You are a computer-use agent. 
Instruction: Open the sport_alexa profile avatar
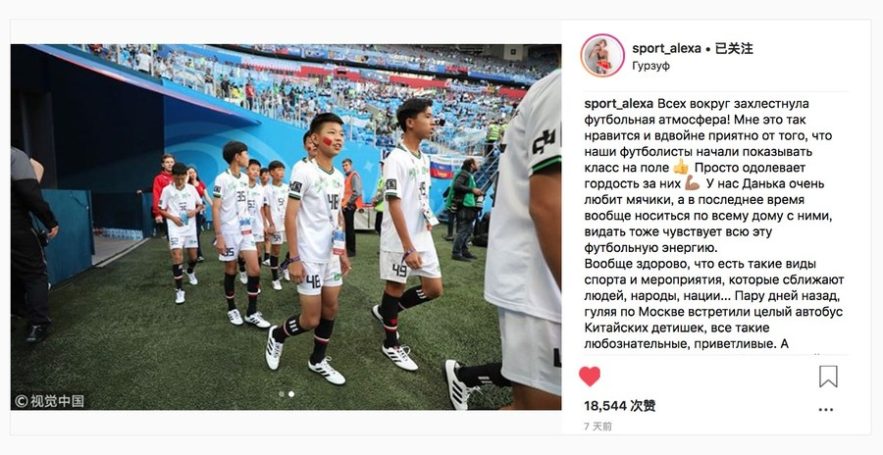603,55
